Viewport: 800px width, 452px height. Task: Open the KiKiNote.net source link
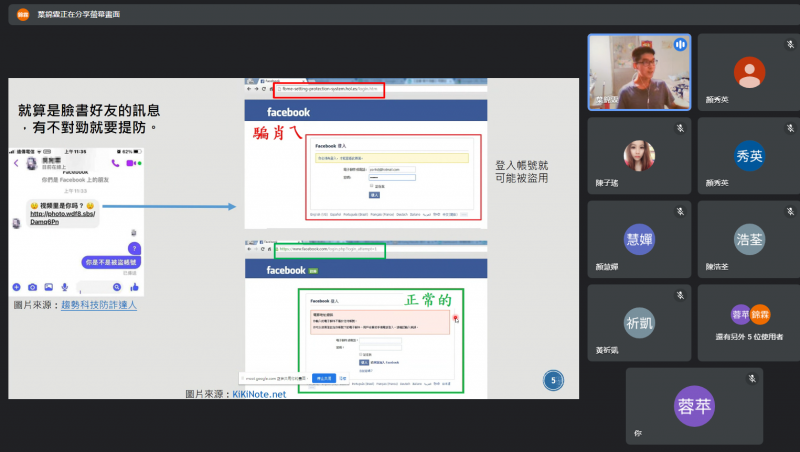(259, 394)
